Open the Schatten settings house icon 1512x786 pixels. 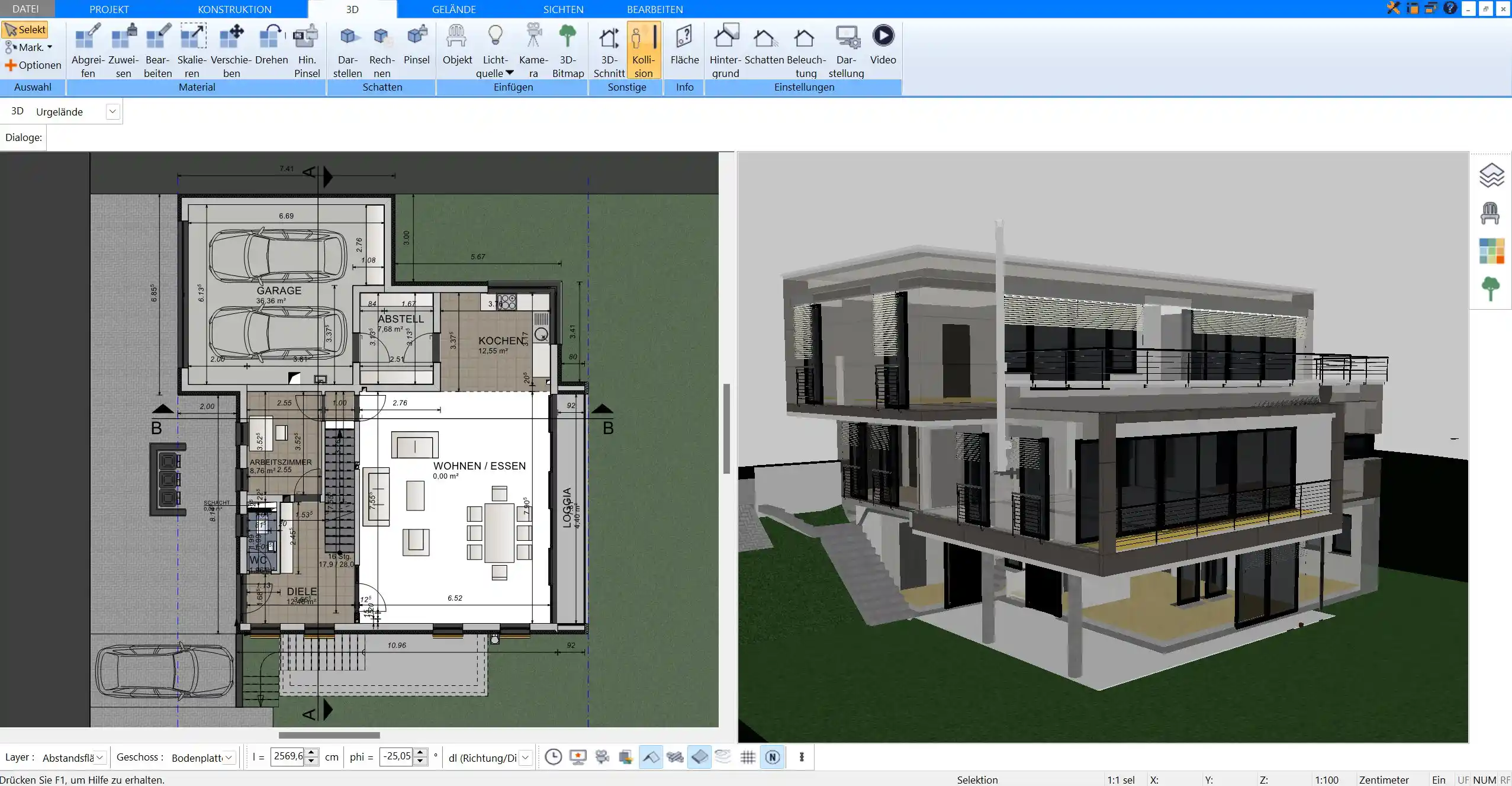764,44
